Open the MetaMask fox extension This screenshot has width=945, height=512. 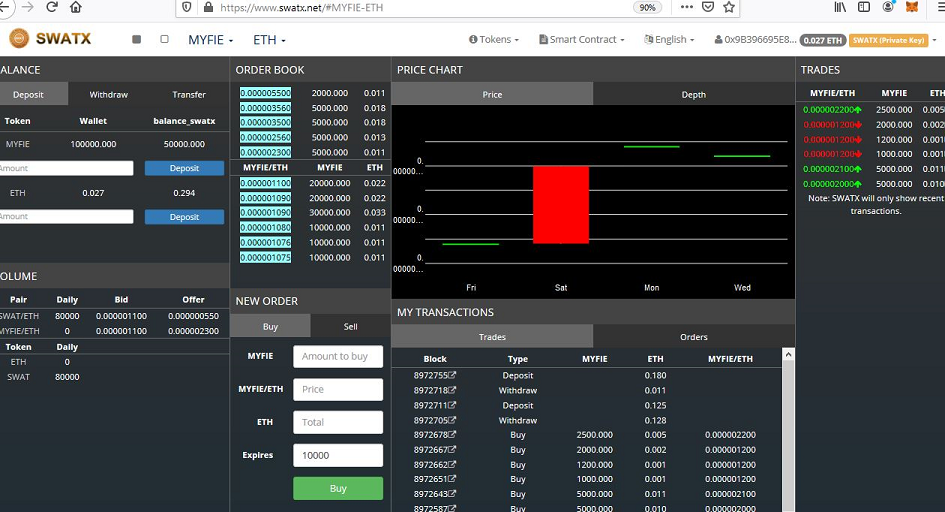coord(912,7)
